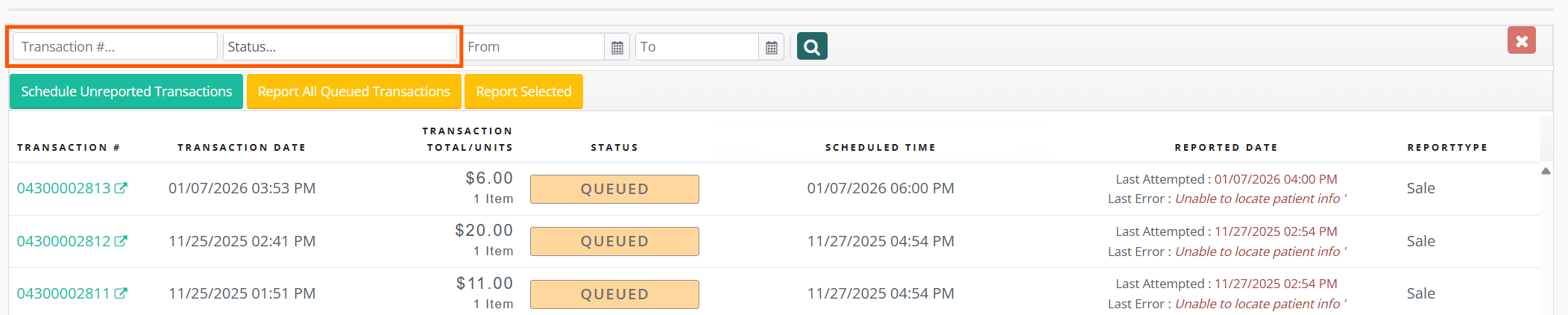Open transaction 04300002811 link
Image resolution: width=1568 pixels, height=315 pixels.
coord(63,293)
